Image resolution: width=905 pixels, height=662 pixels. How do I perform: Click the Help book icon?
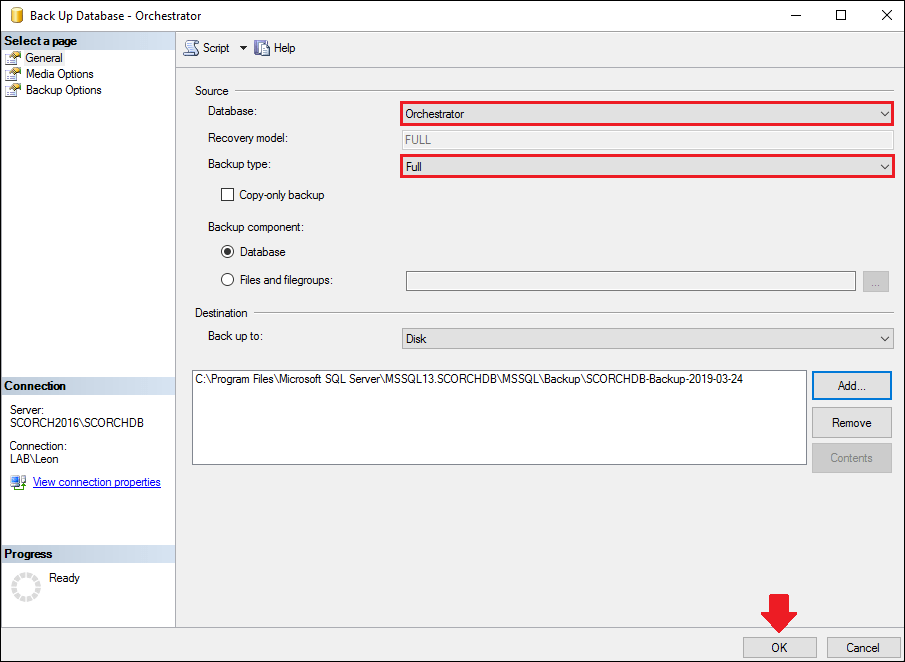point(262,48)
